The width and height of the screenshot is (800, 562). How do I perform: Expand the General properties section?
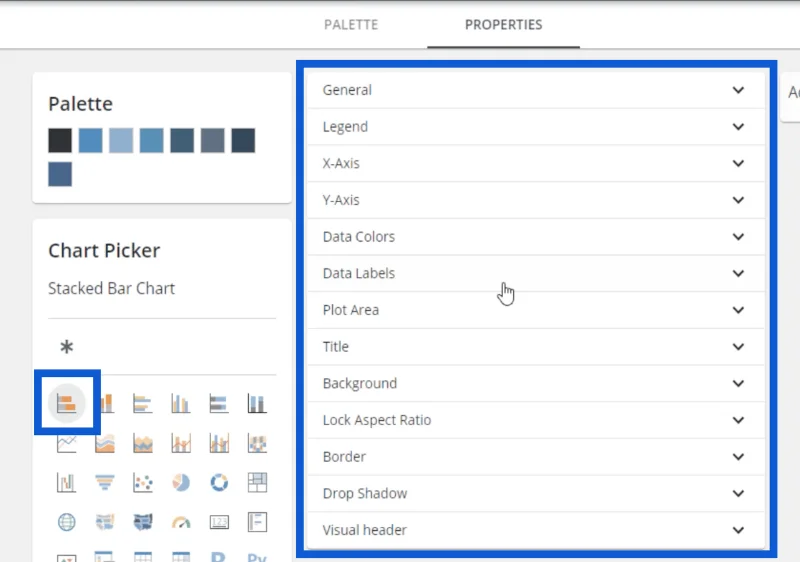pos(536,90)
